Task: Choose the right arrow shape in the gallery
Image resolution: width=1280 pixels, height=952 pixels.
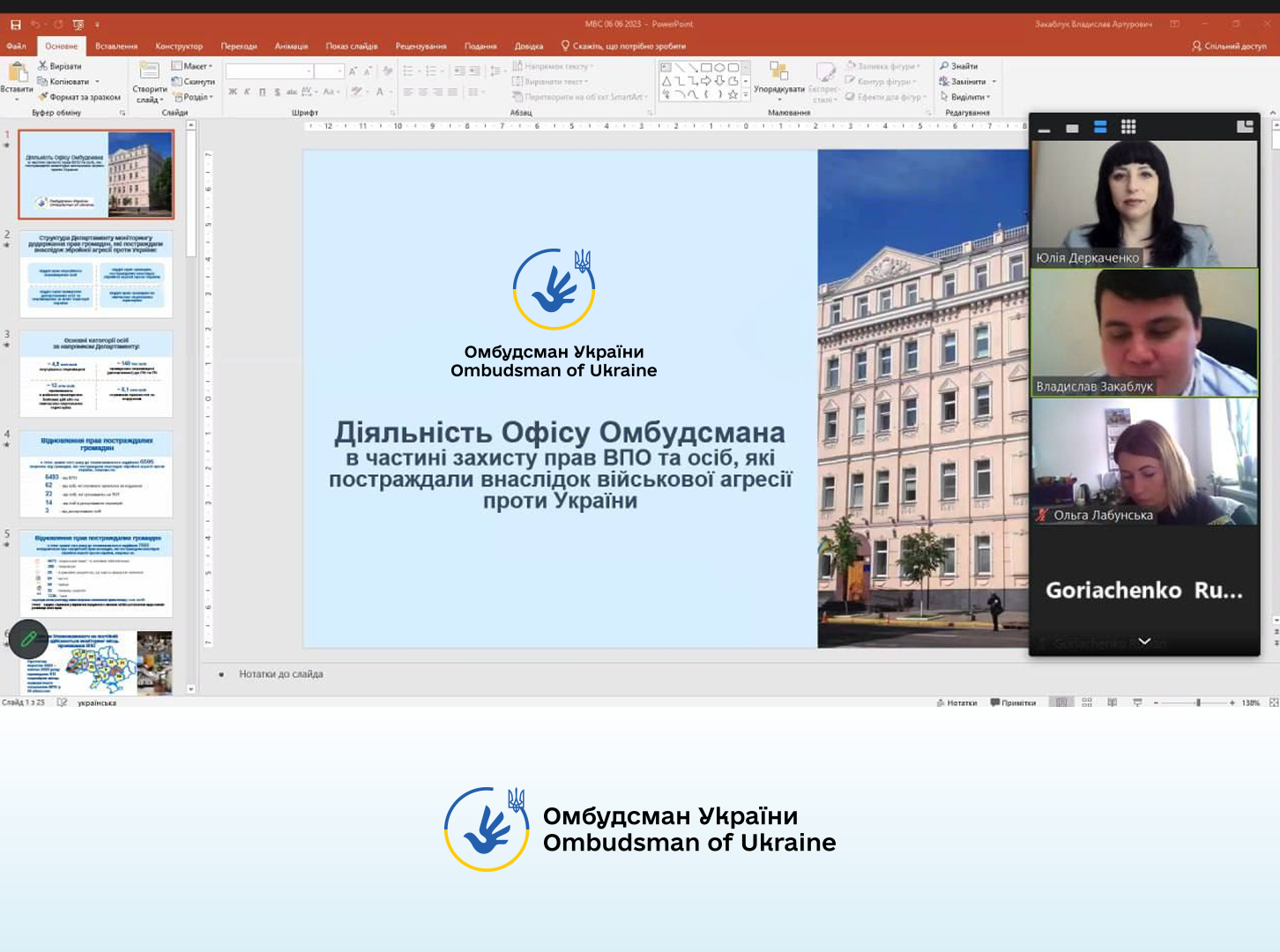Action: tap(706, 81)
